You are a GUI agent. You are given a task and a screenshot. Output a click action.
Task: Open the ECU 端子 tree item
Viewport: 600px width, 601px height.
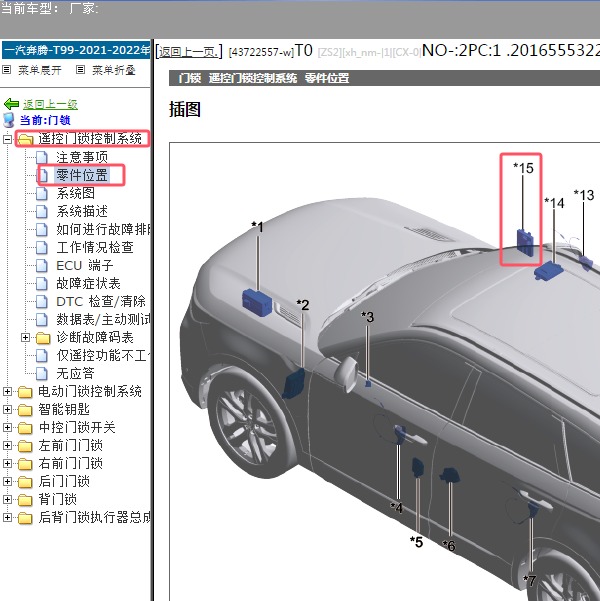pyautogui.click(x=85, y=265)
